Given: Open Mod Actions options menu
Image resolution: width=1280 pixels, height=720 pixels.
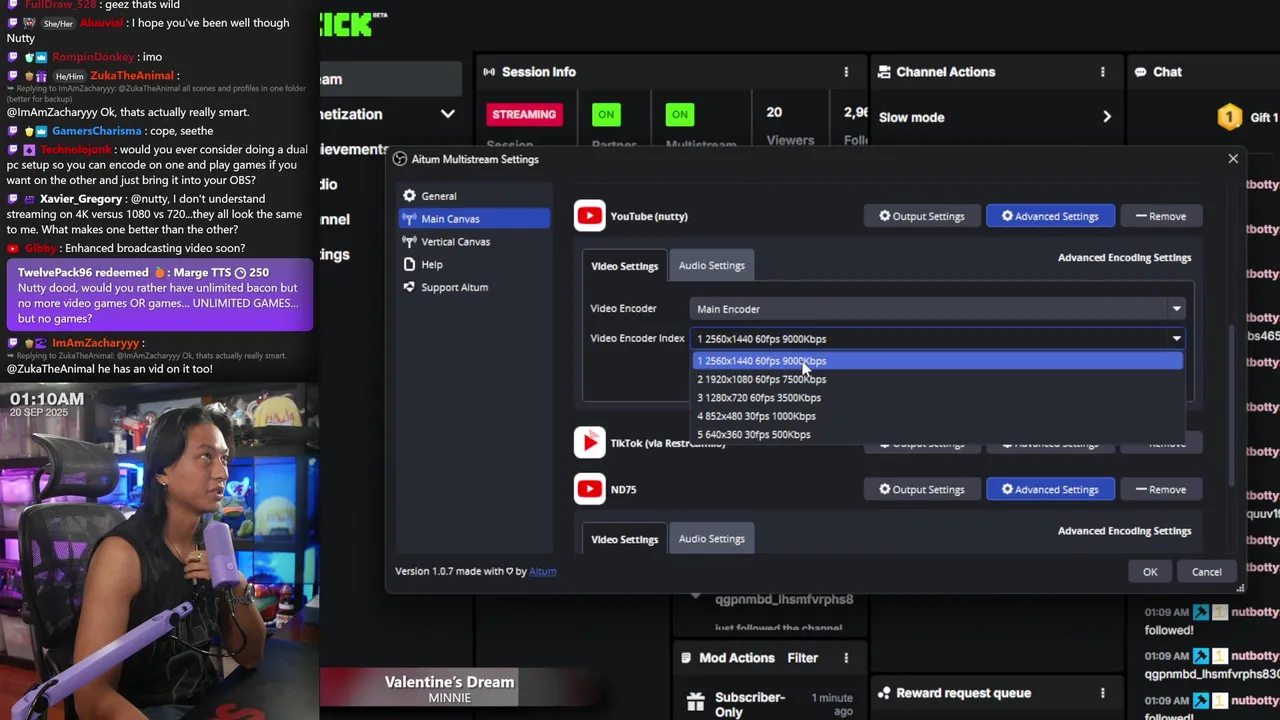Looking at the screenshot, I should [846, 658].
